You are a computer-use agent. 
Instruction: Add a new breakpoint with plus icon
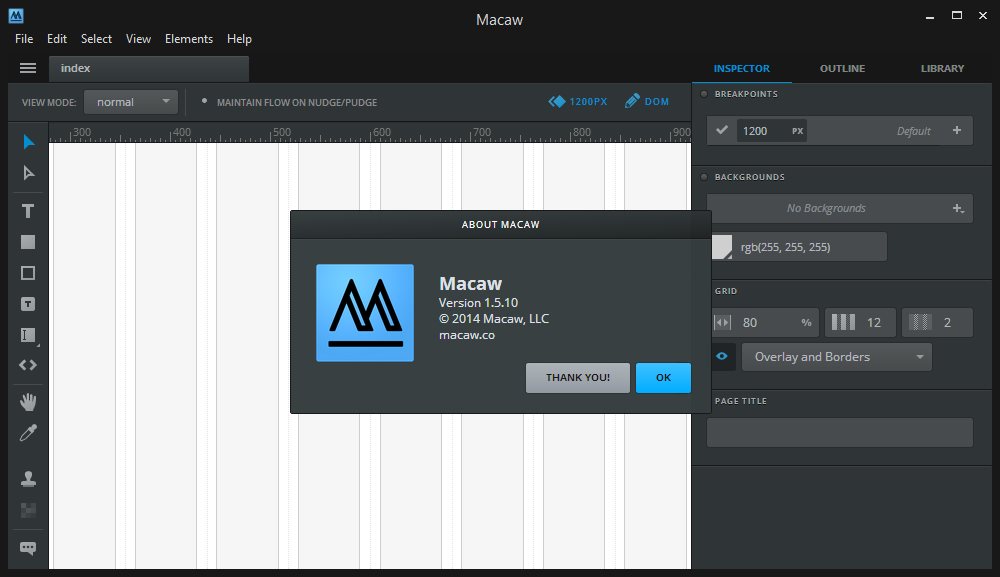click(x=957, y=130)
